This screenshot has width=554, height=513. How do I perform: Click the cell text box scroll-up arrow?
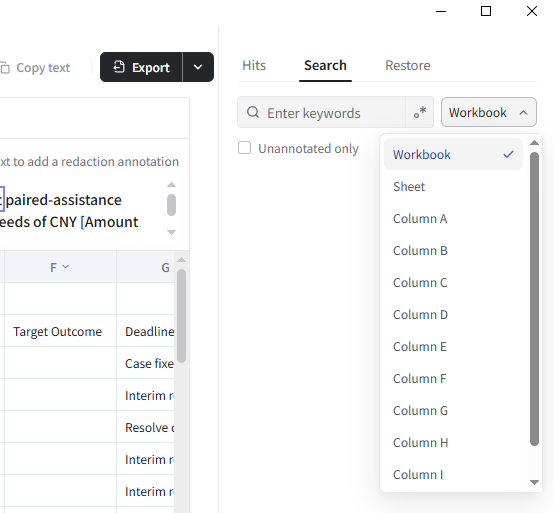tap(171, 185)
